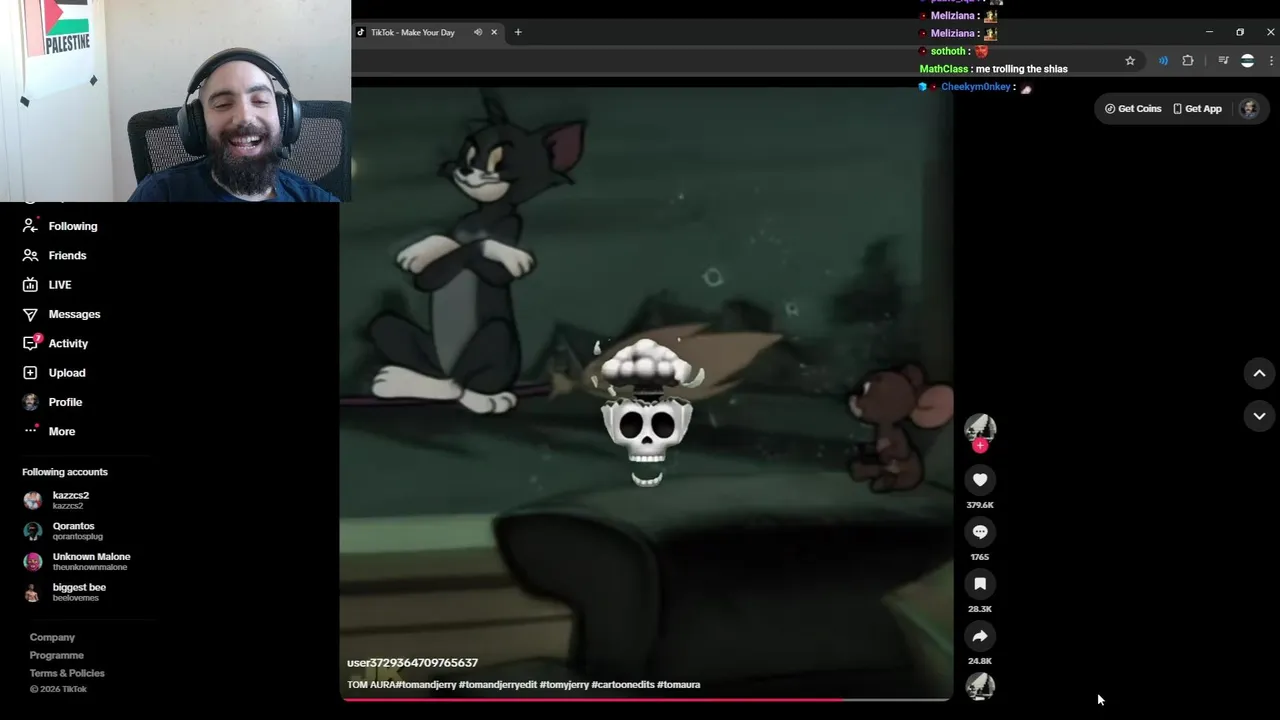Open the browser Extensions puzzle icon
1280x720 pixels.
click(1188, 61)
